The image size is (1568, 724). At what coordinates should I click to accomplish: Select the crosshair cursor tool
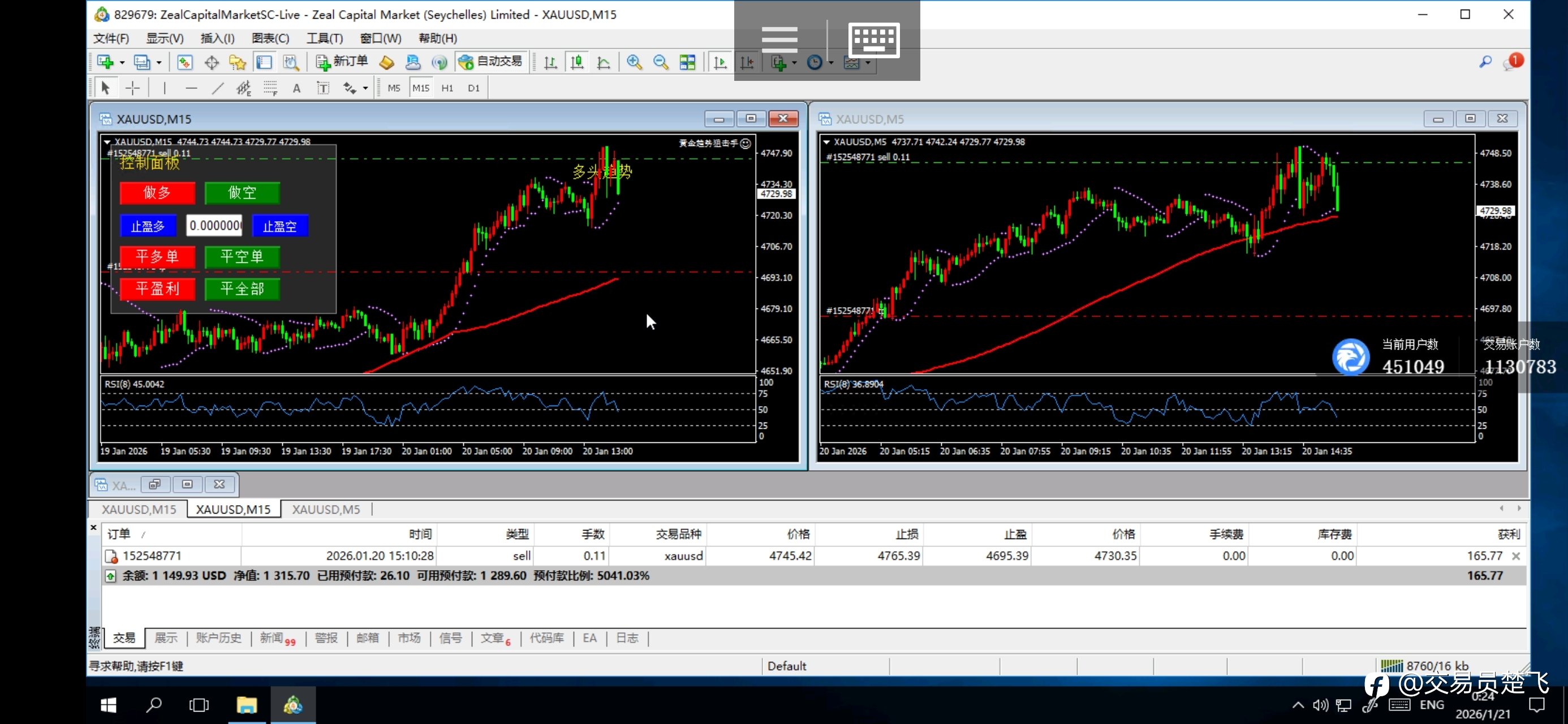point(132,88)
